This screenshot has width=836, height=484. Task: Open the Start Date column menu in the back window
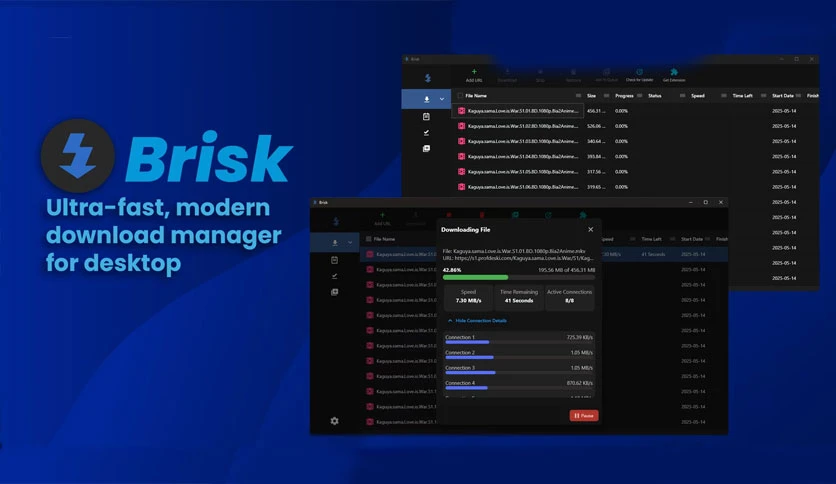point(798,95)
